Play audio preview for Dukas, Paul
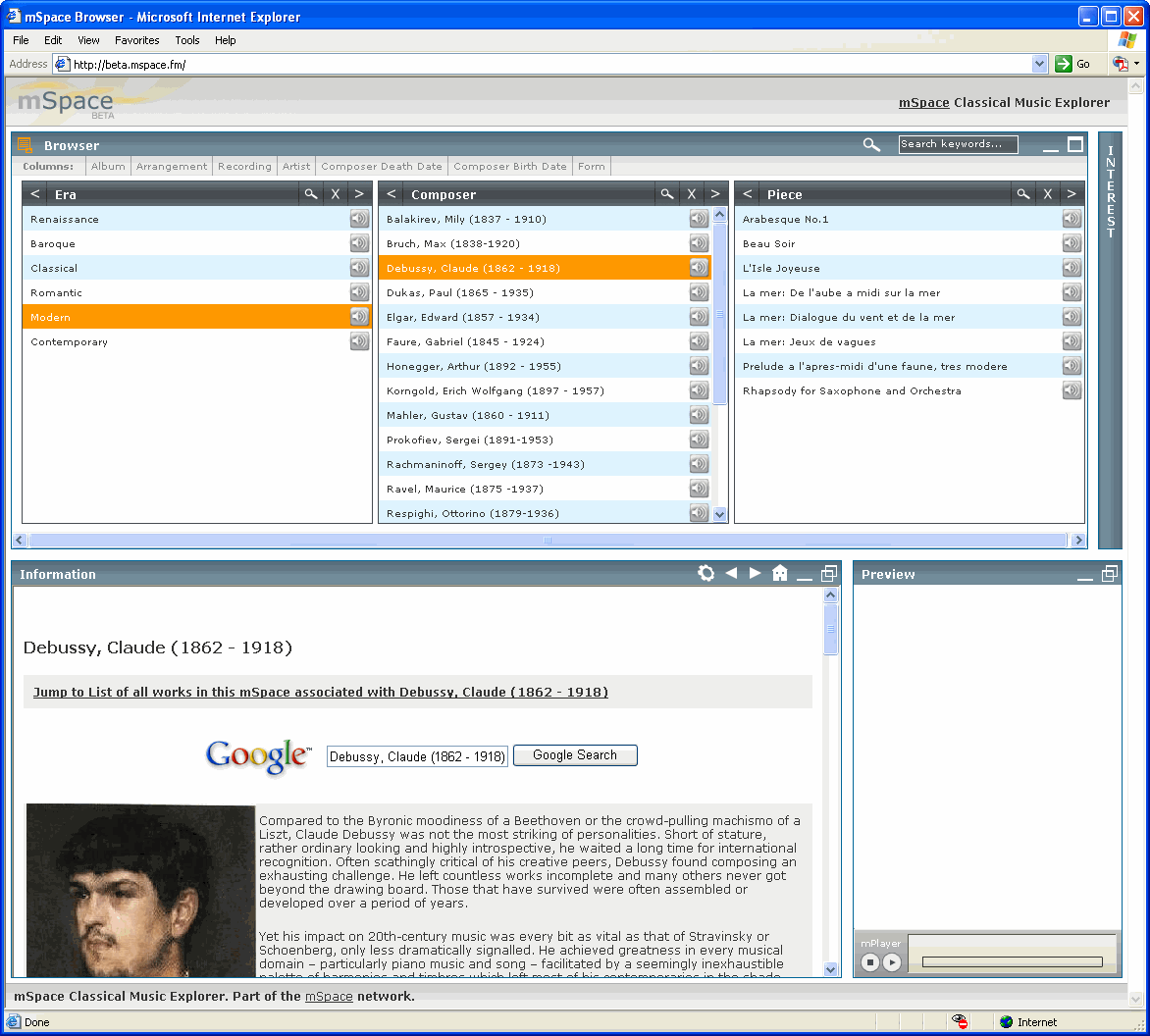The width and height of the screenshot is (1150, 1036). pyautogui.click(x=699, y=292)
